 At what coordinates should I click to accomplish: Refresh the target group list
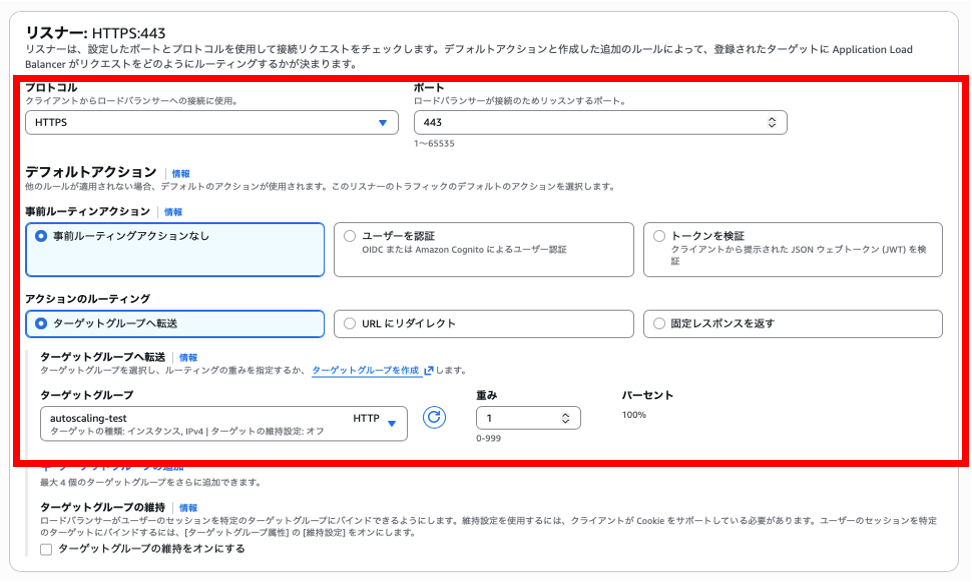(435, 417)
